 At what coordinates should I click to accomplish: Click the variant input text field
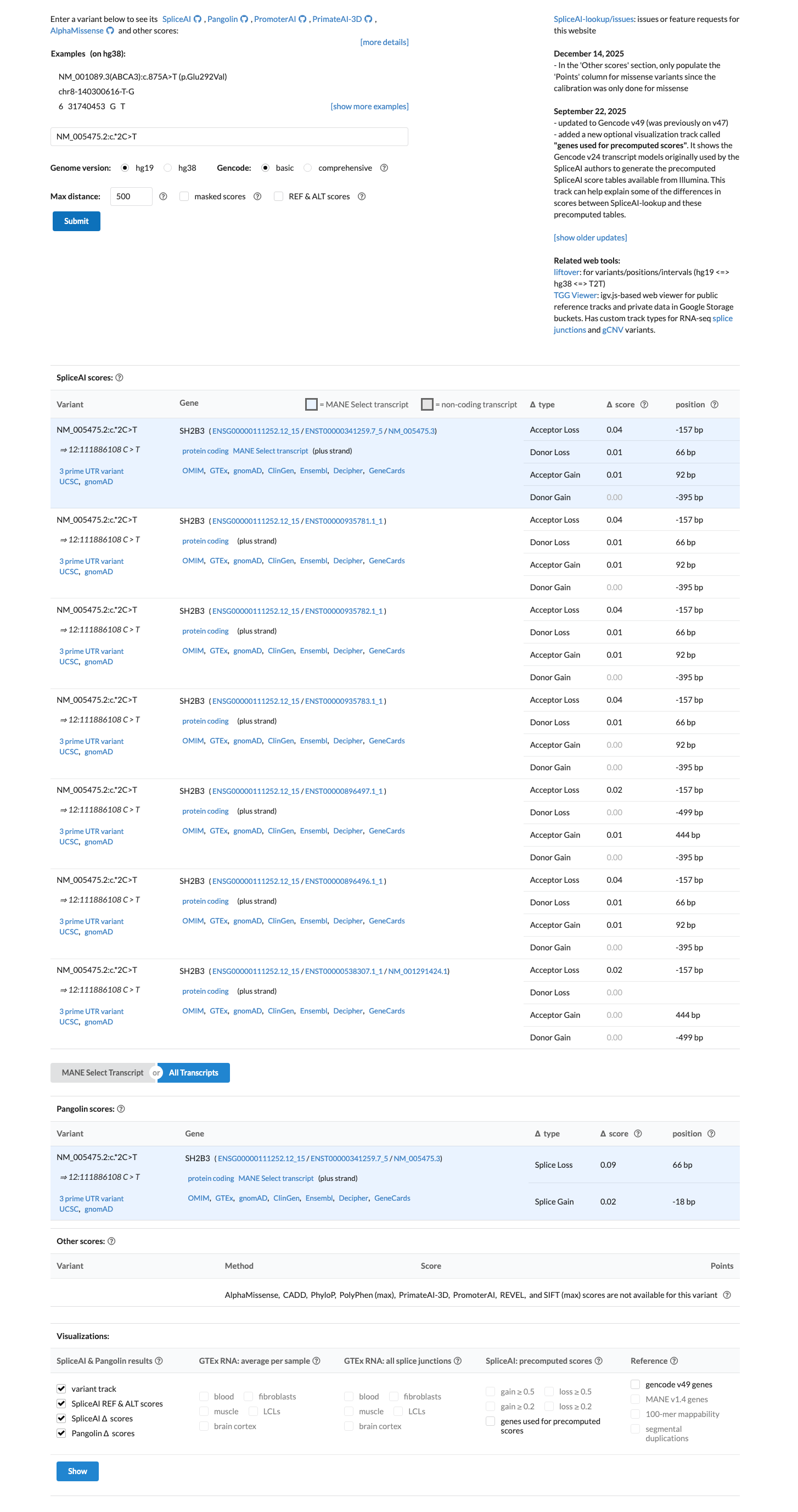point(229,137)
